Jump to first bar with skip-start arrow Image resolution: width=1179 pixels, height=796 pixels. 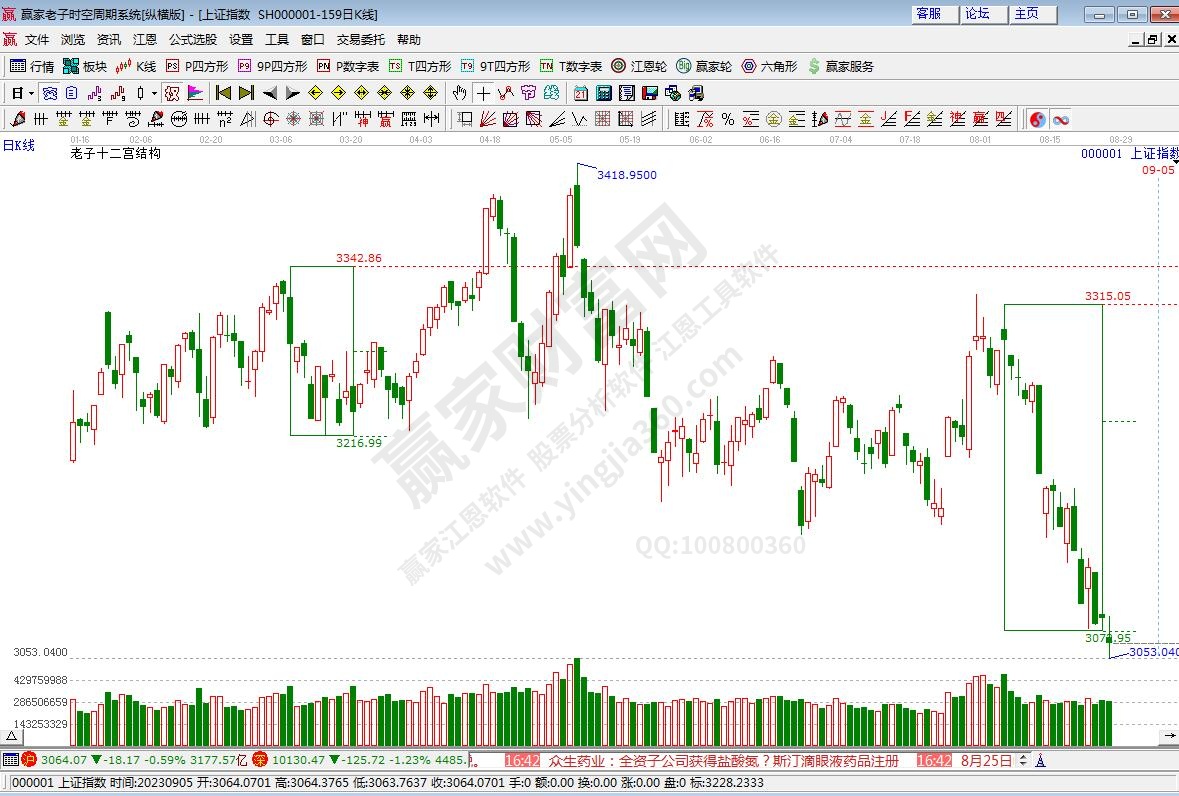point(223,93)
